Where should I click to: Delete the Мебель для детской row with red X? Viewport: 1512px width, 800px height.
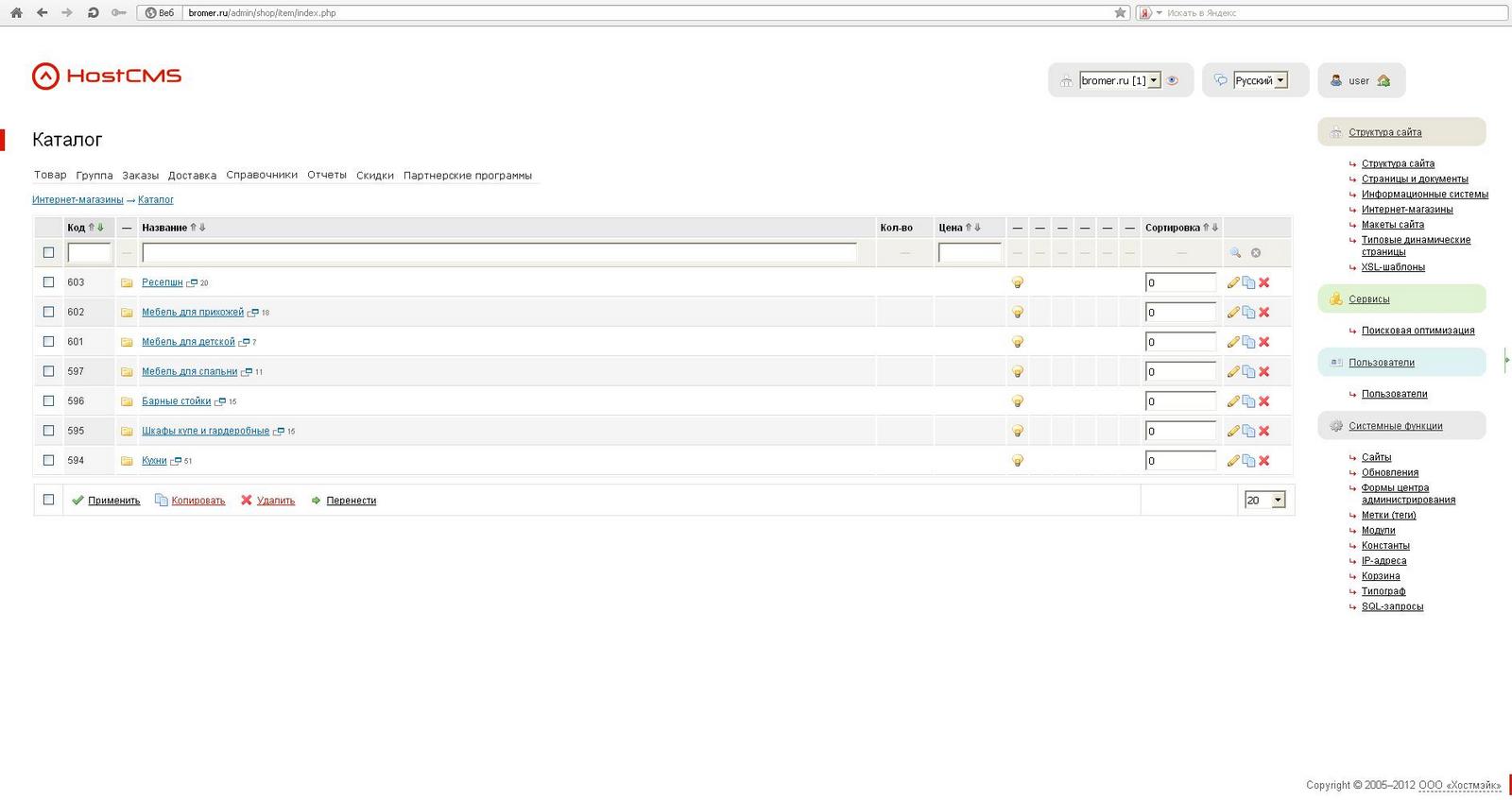click(x=1264, y=342)
